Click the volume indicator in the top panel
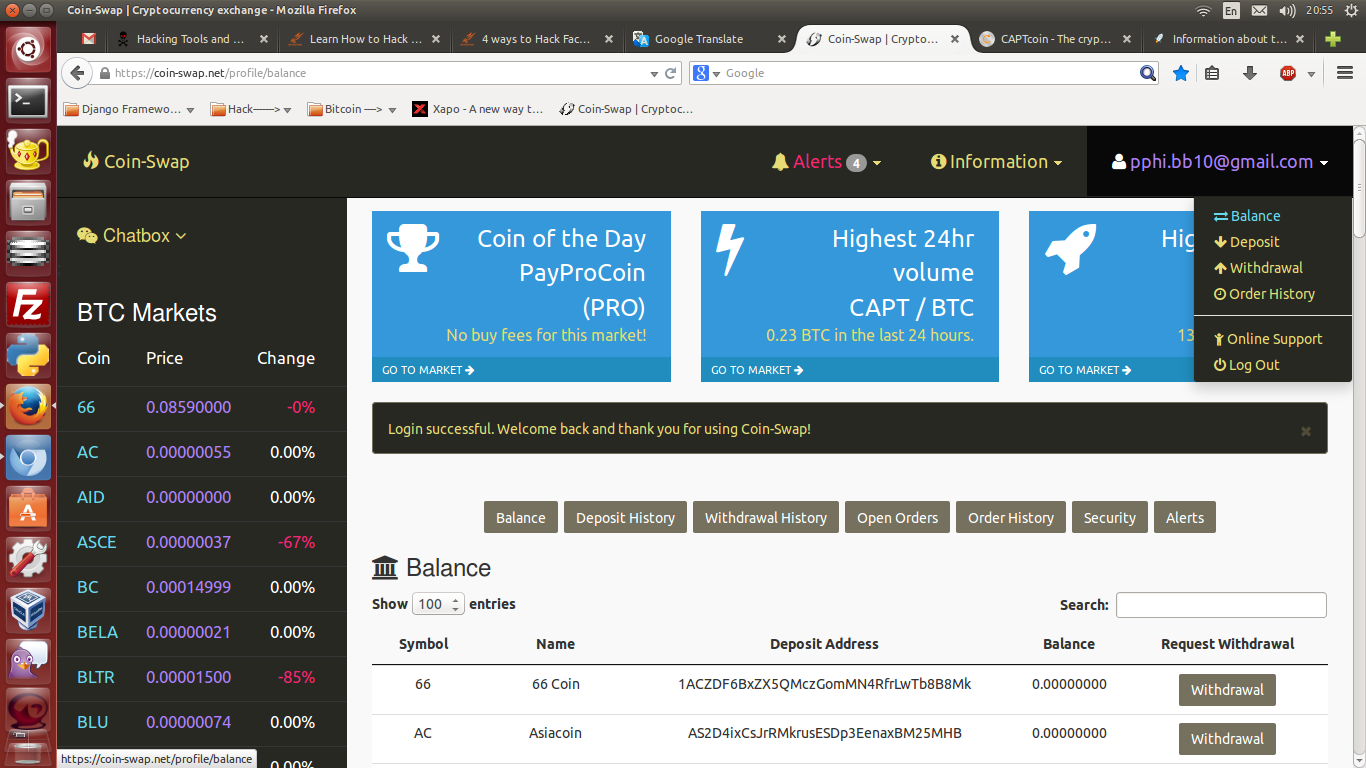The height and width of the screenshot is (768, 1366). pos(1288,10)
